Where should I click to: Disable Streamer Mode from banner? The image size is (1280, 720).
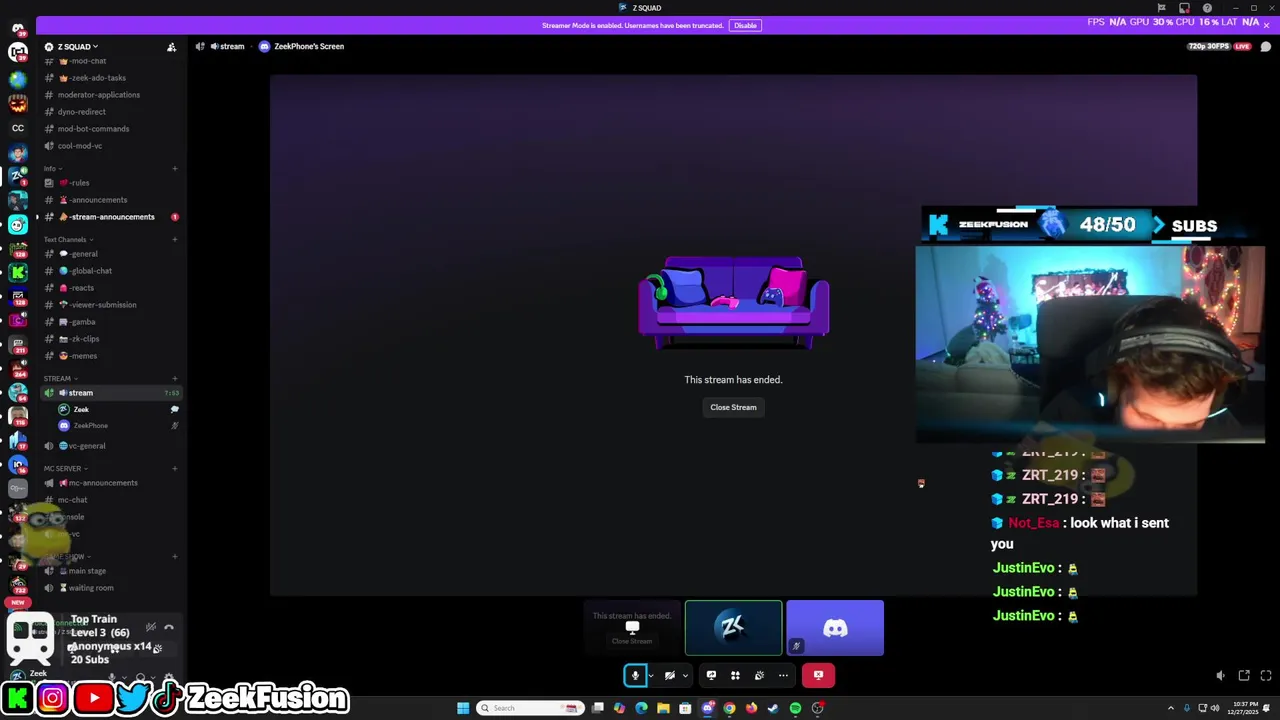[745, 25]
